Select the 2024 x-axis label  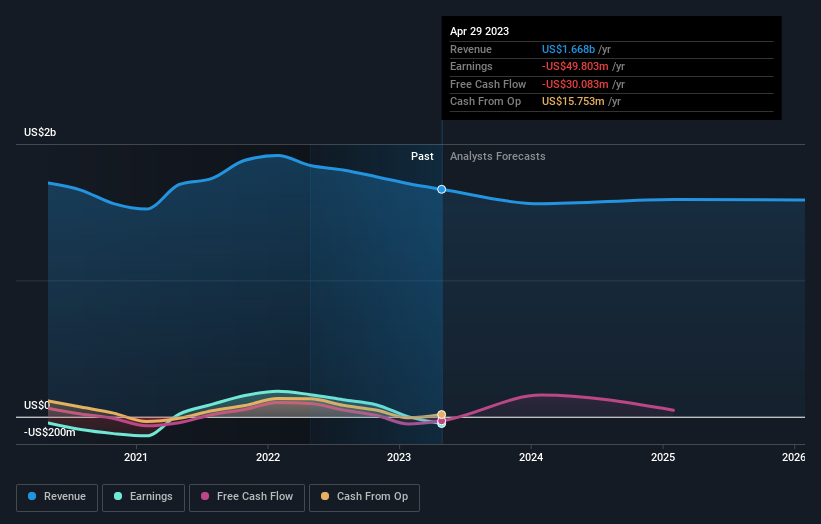531,458
